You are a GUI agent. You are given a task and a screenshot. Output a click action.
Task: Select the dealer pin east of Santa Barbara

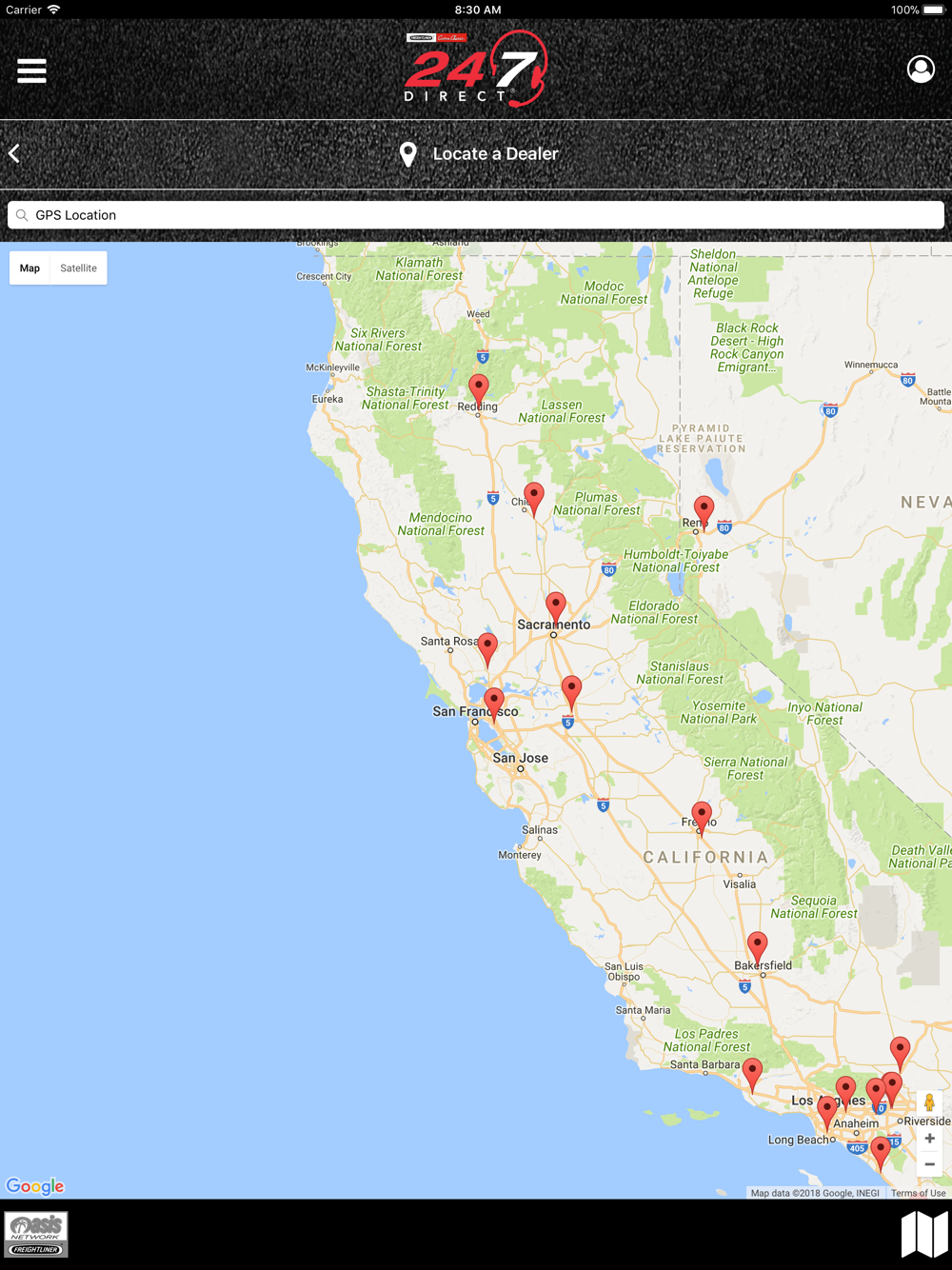point(752,1075)
